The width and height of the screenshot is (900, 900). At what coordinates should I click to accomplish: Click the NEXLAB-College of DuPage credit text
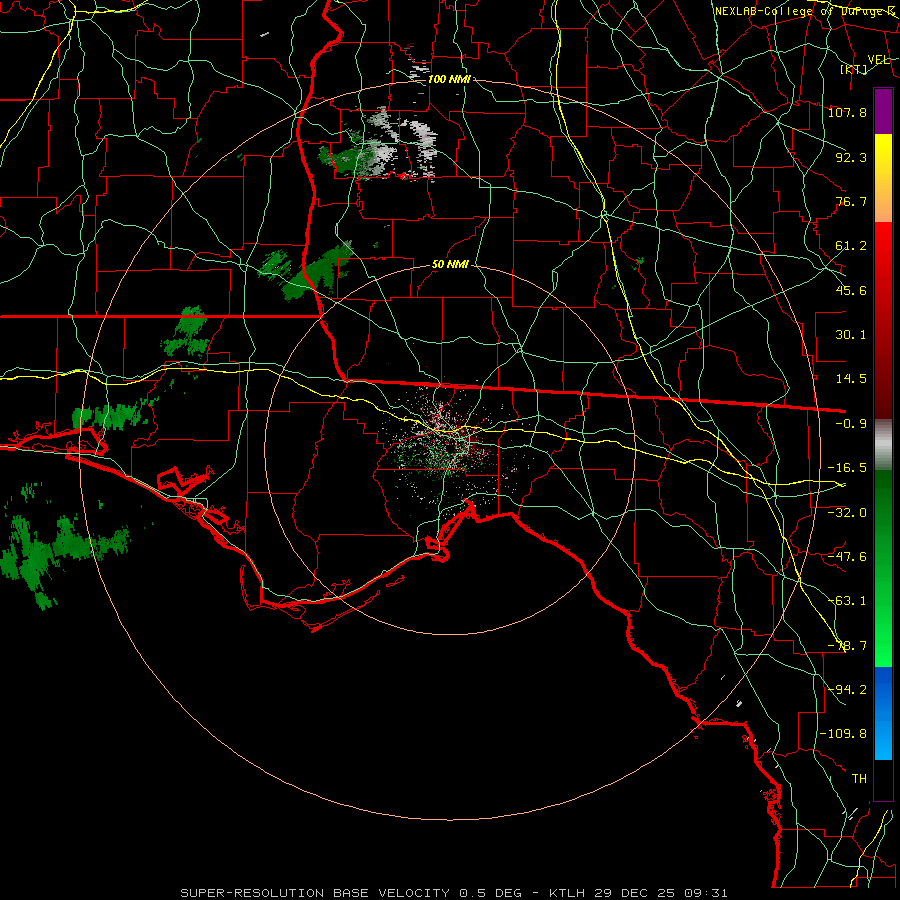tap(805, 11)
